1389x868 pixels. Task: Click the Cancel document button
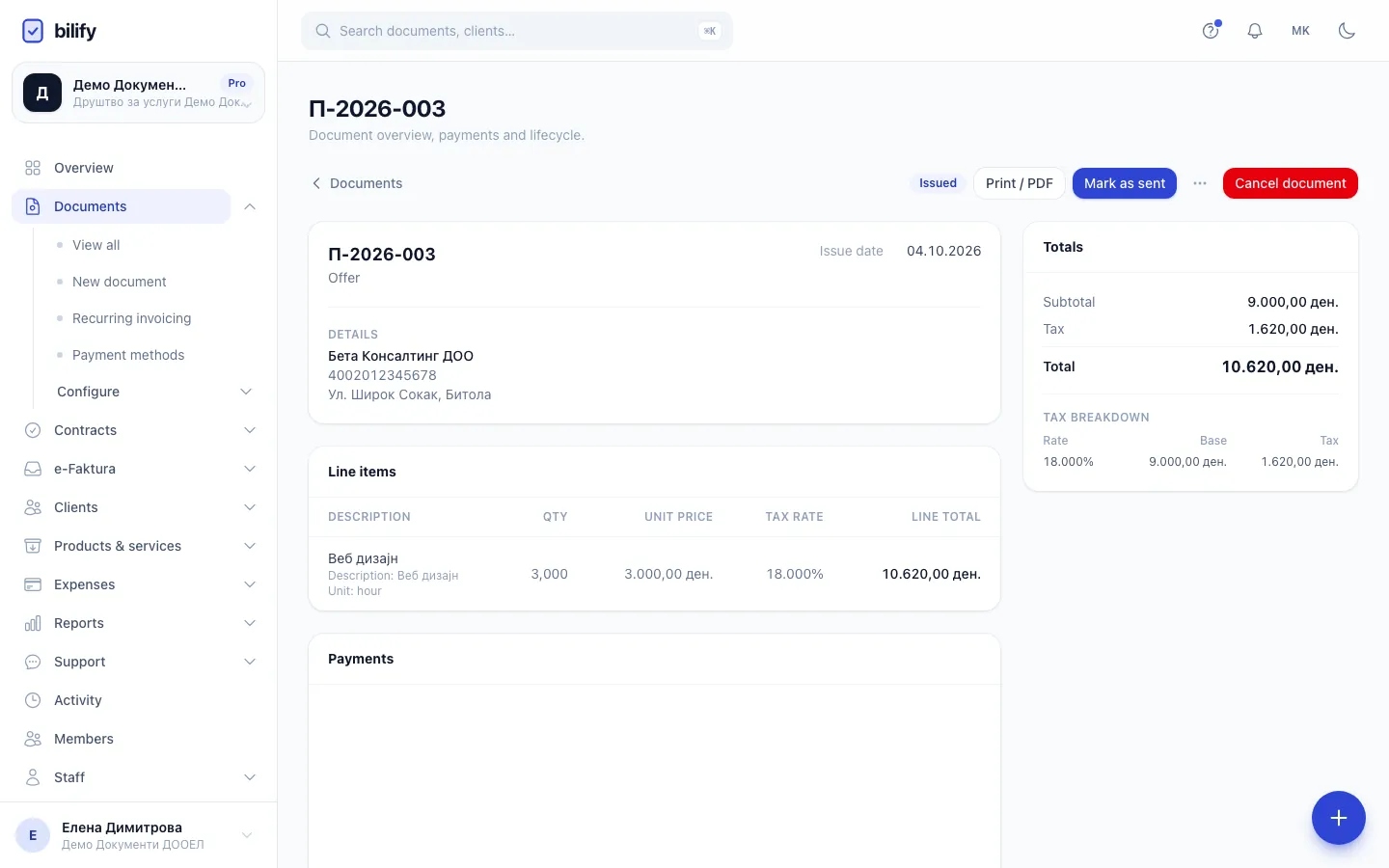(x=1291, y=183)
